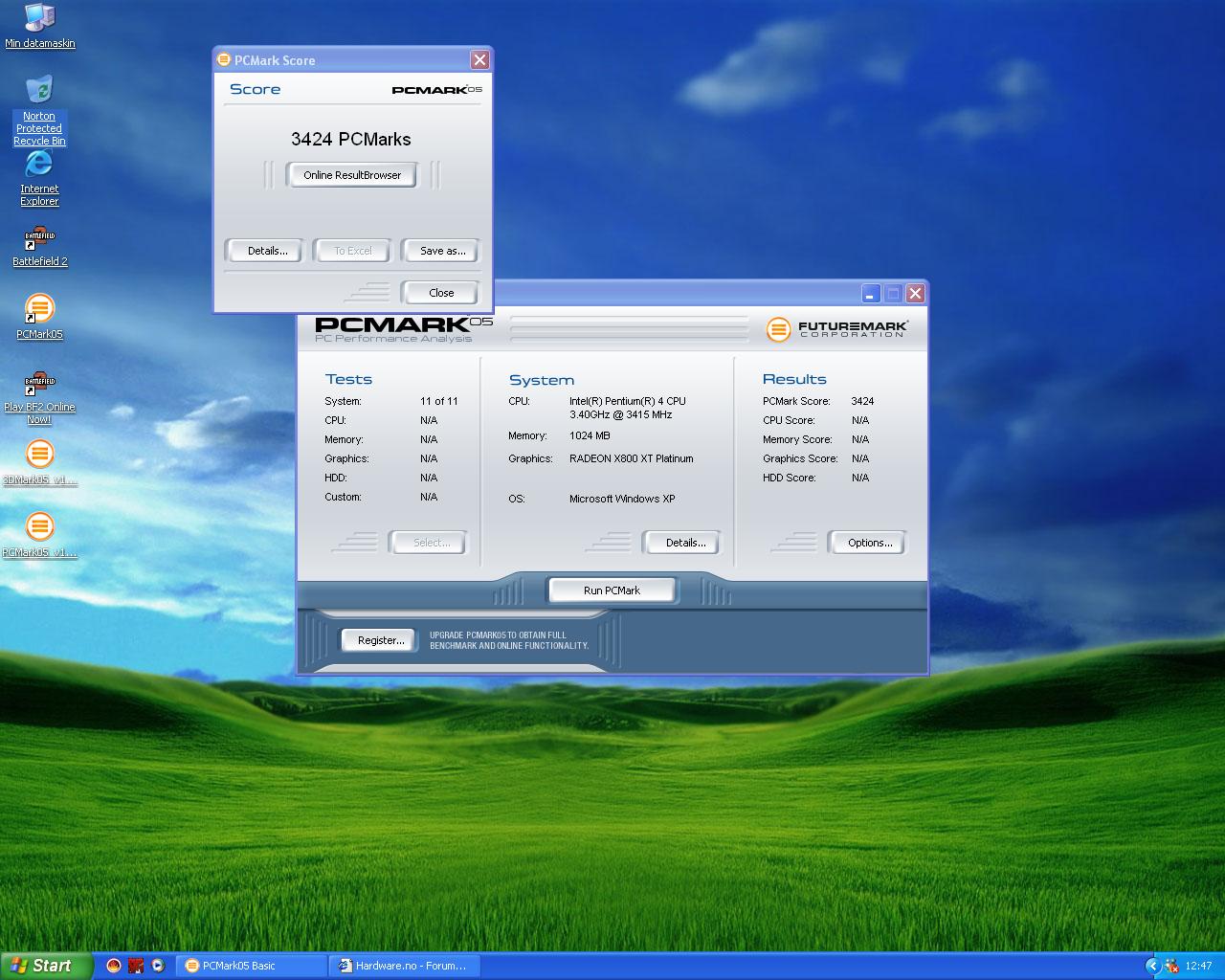This screenshot has height=980, width=1225.
Task: Select Battlefield 2 desktop shortcut
Action: (x=39, y=246)
